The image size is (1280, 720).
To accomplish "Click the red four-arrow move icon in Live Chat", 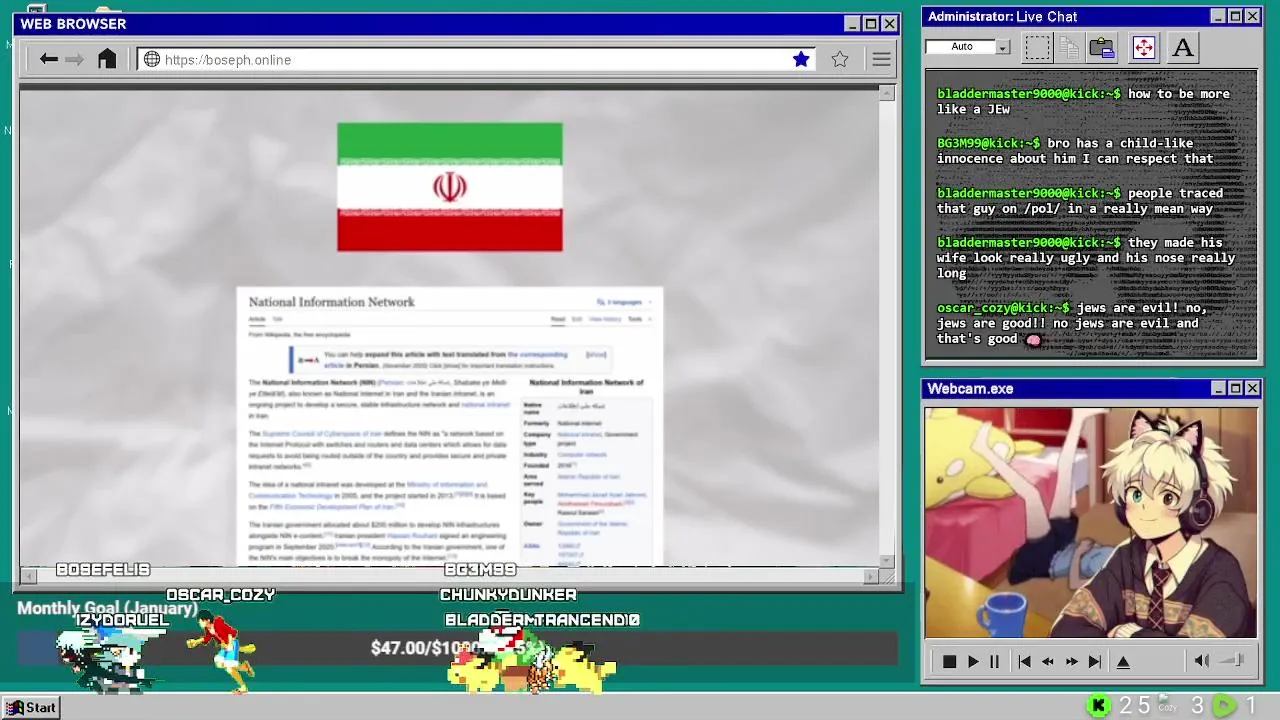I will coord(1144,47).
